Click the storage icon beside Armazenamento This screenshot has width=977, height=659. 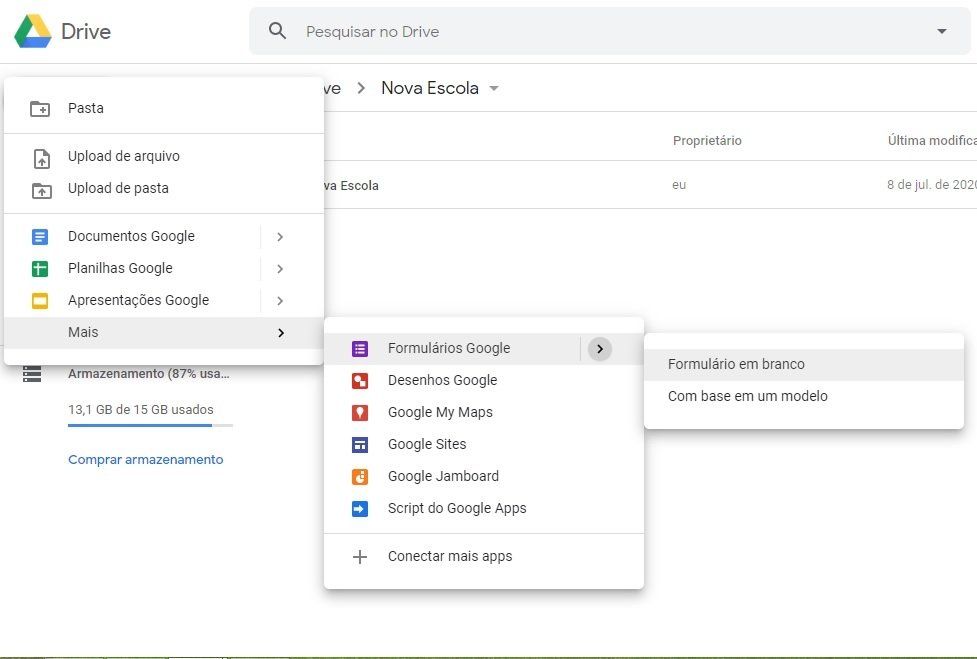[32, 374]
